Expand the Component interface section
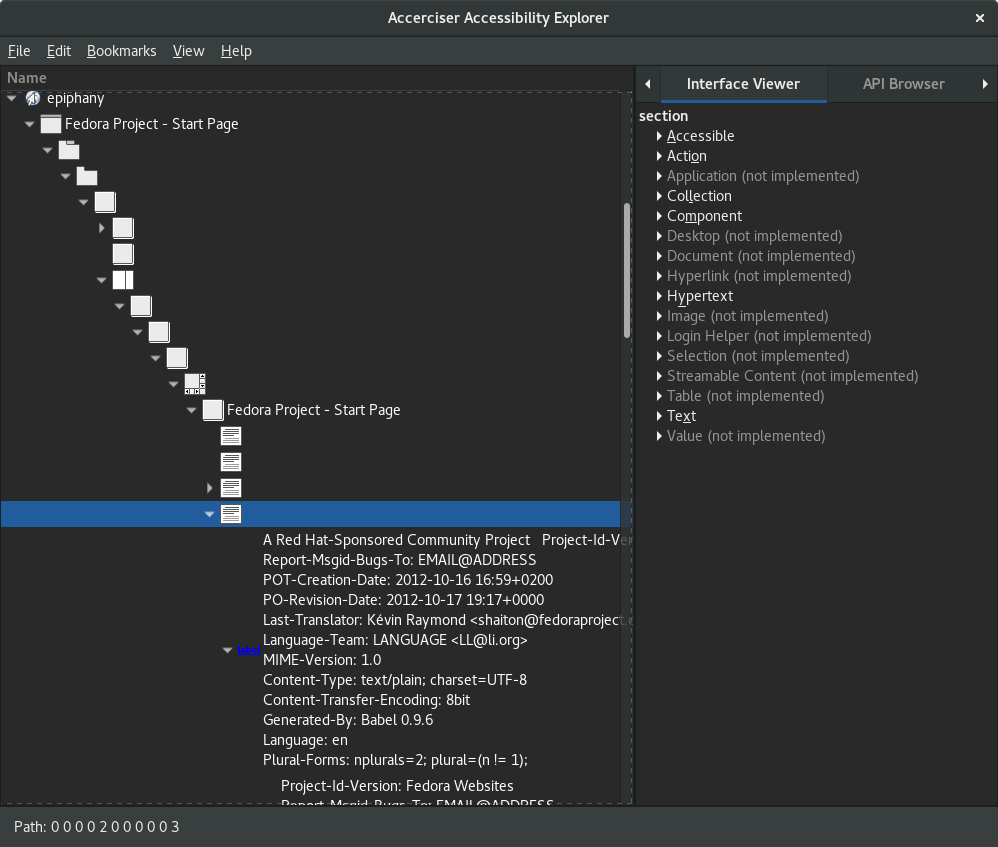The width and height of the screenshot is (998, 847). point(659,216)
